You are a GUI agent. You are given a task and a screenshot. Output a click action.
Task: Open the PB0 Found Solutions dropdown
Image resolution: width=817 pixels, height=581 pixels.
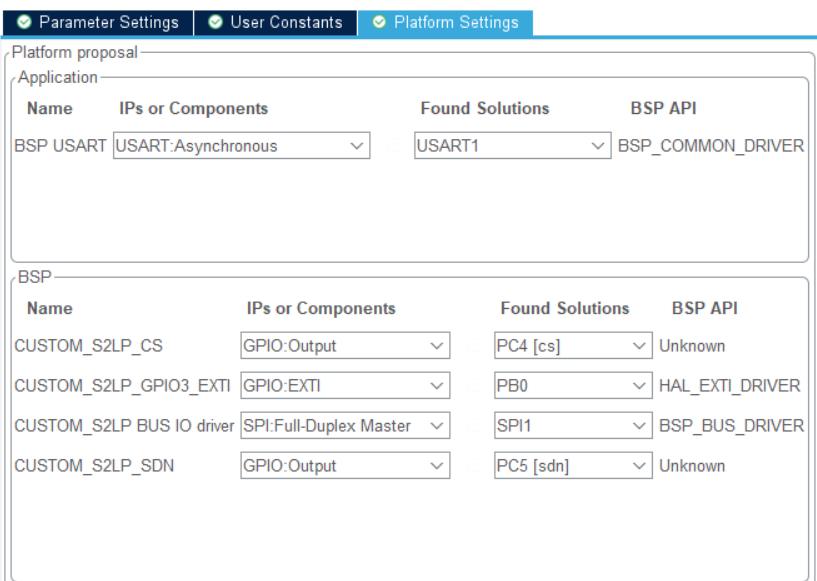click(x=641, y=386)
